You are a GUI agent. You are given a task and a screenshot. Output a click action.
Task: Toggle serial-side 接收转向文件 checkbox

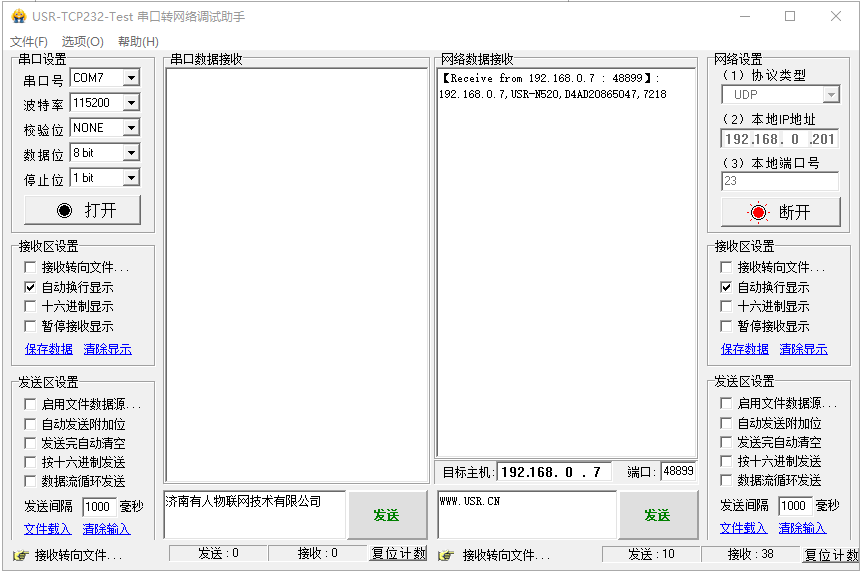pos(30,268)
